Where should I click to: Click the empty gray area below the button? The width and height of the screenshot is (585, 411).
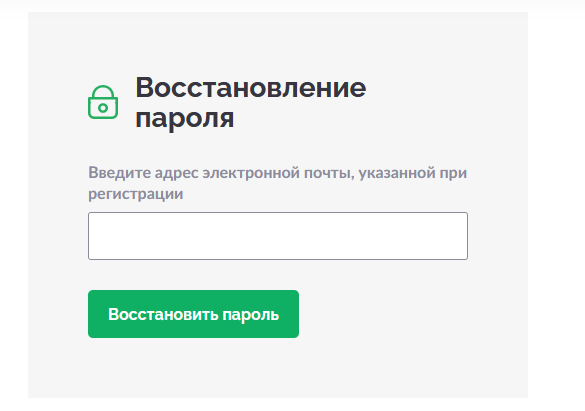pyautogui.click(x=278, y=367)
